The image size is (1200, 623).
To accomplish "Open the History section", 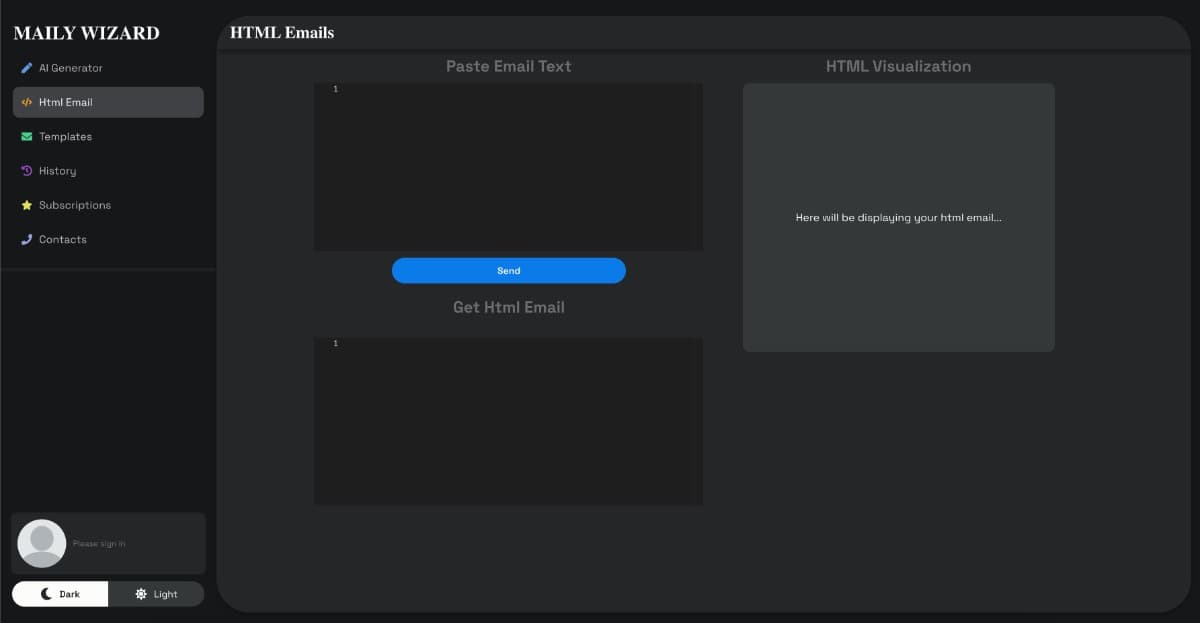I will coord(108,171).
